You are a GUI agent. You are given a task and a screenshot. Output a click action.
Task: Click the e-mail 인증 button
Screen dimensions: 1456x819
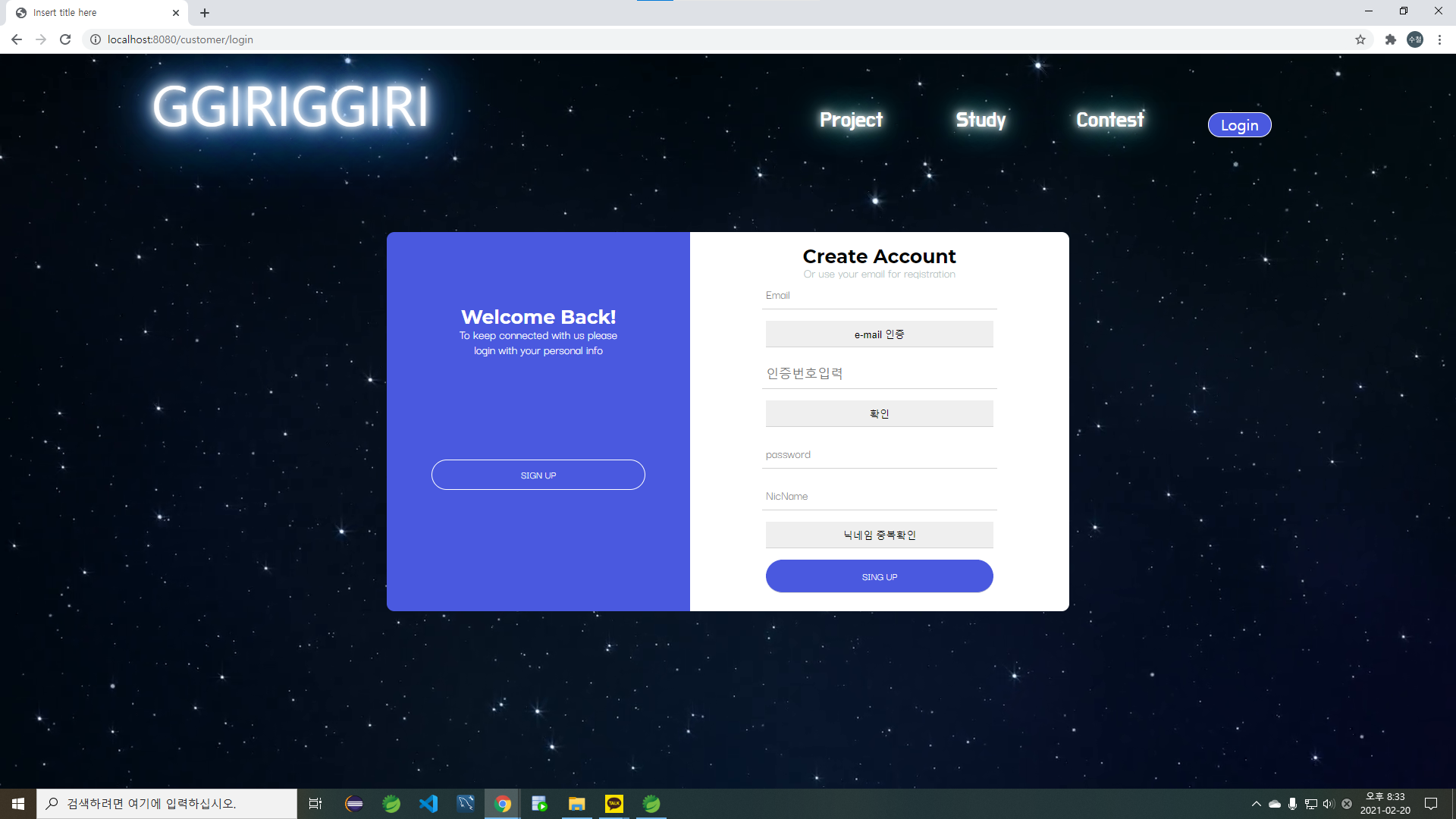click(880, 334)
